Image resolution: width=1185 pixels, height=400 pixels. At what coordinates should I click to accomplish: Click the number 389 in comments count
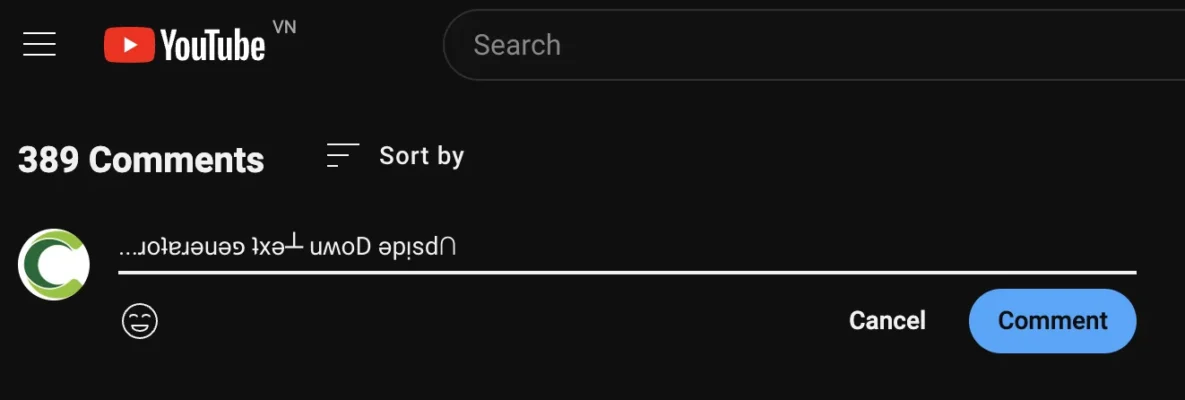click(x=48, y=159)
